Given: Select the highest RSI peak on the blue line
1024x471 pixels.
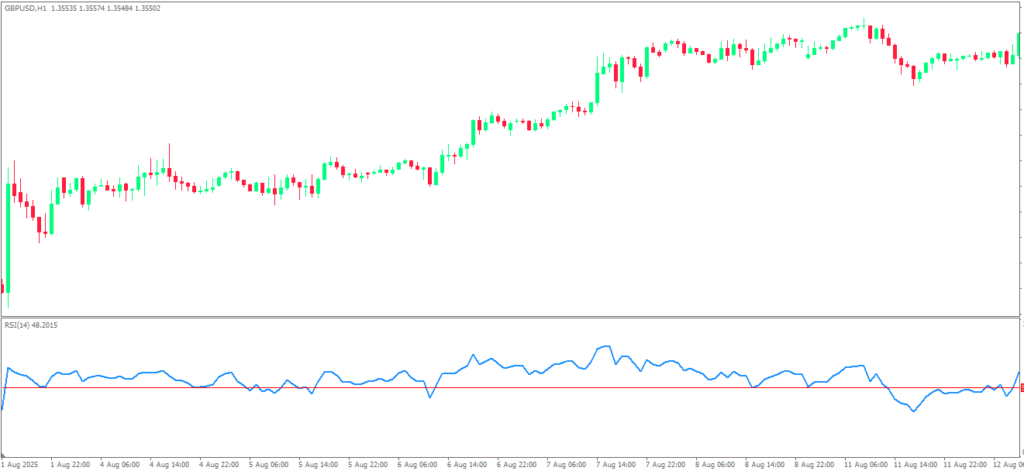Looking at the screenshot, I should (x=608, y=346).
